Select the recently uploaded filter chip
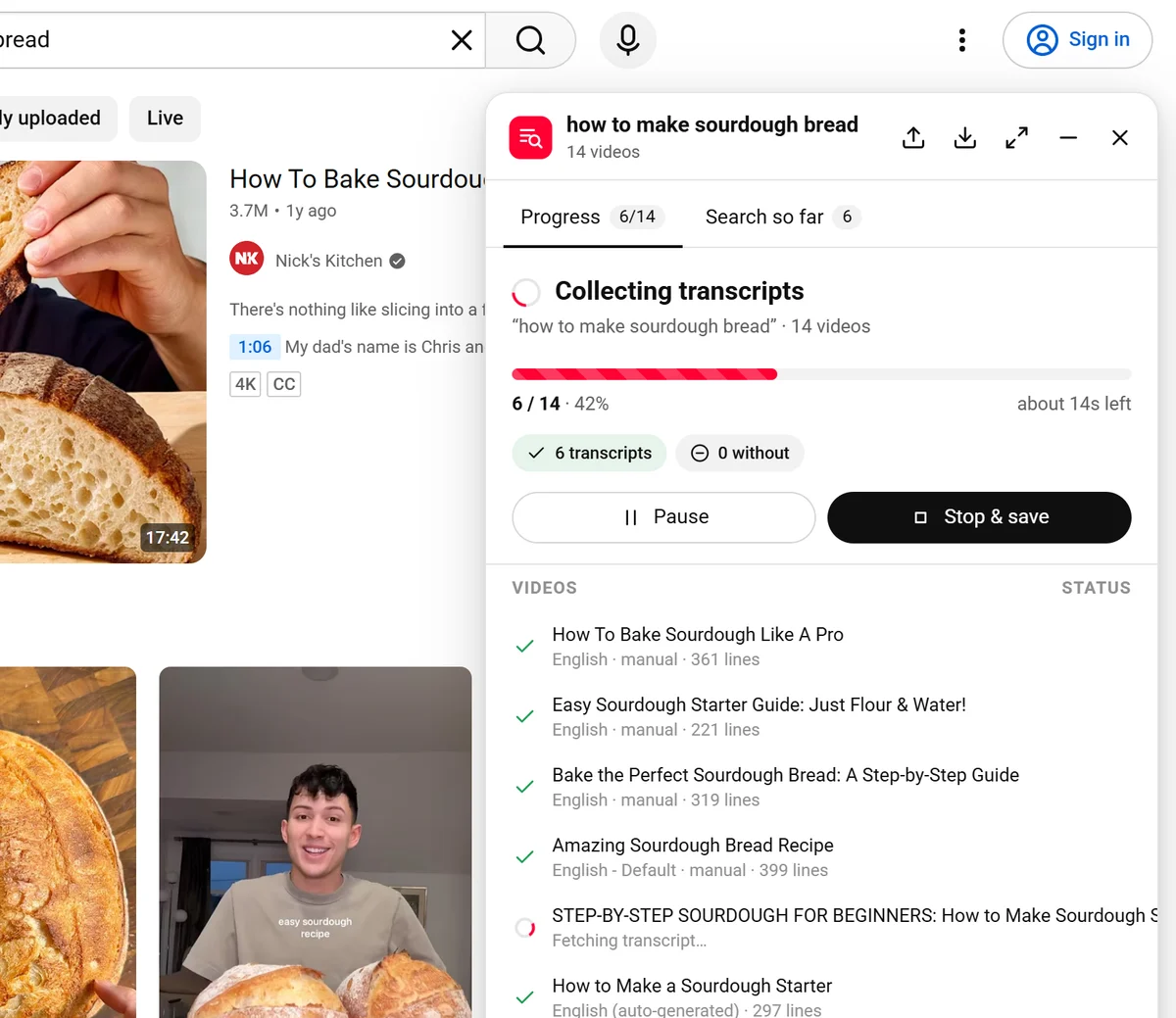1176x1018 pixels. [57, 119]
